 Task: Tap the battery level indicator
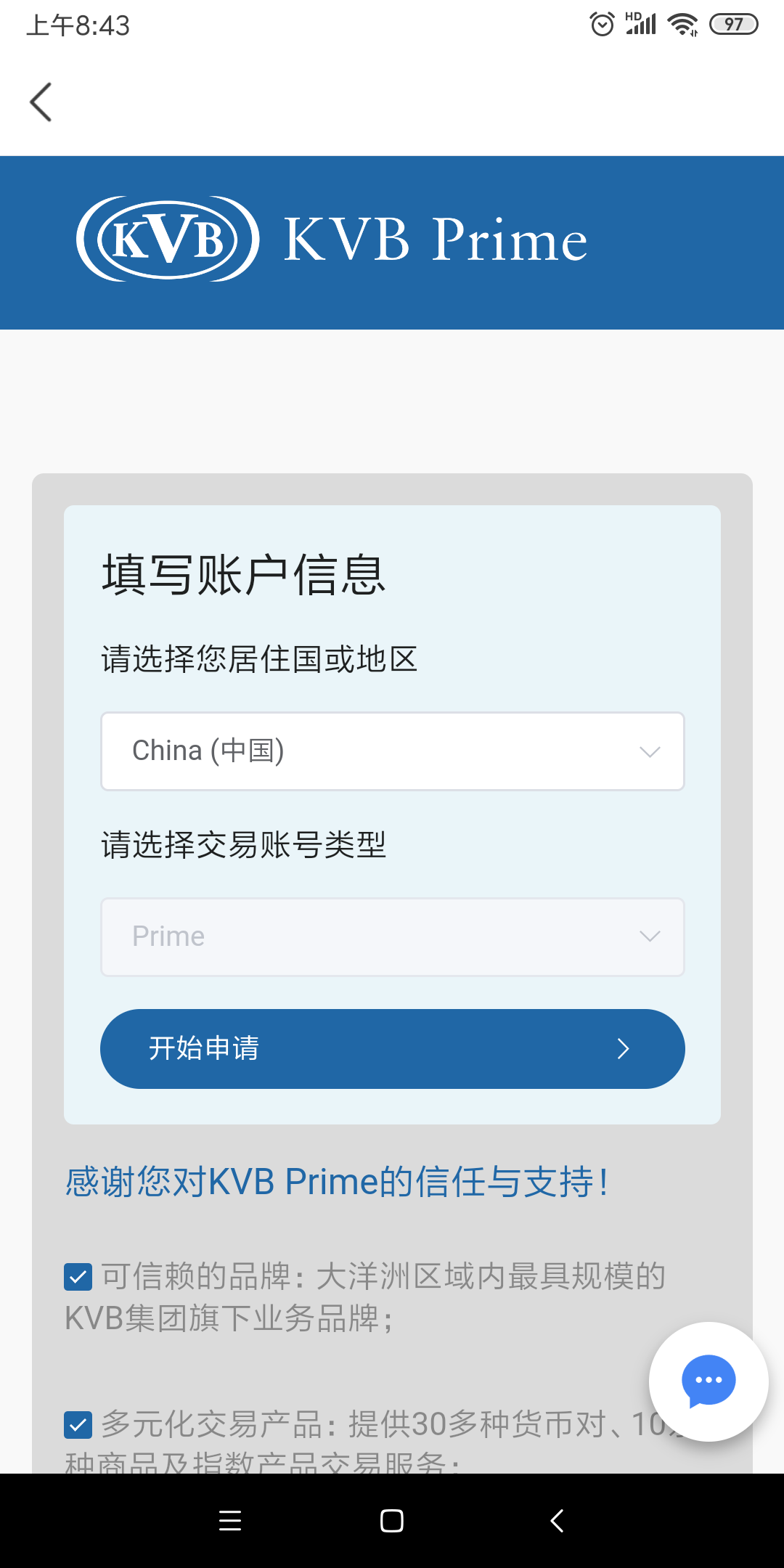pyautogui.click(x=733, y=25)
